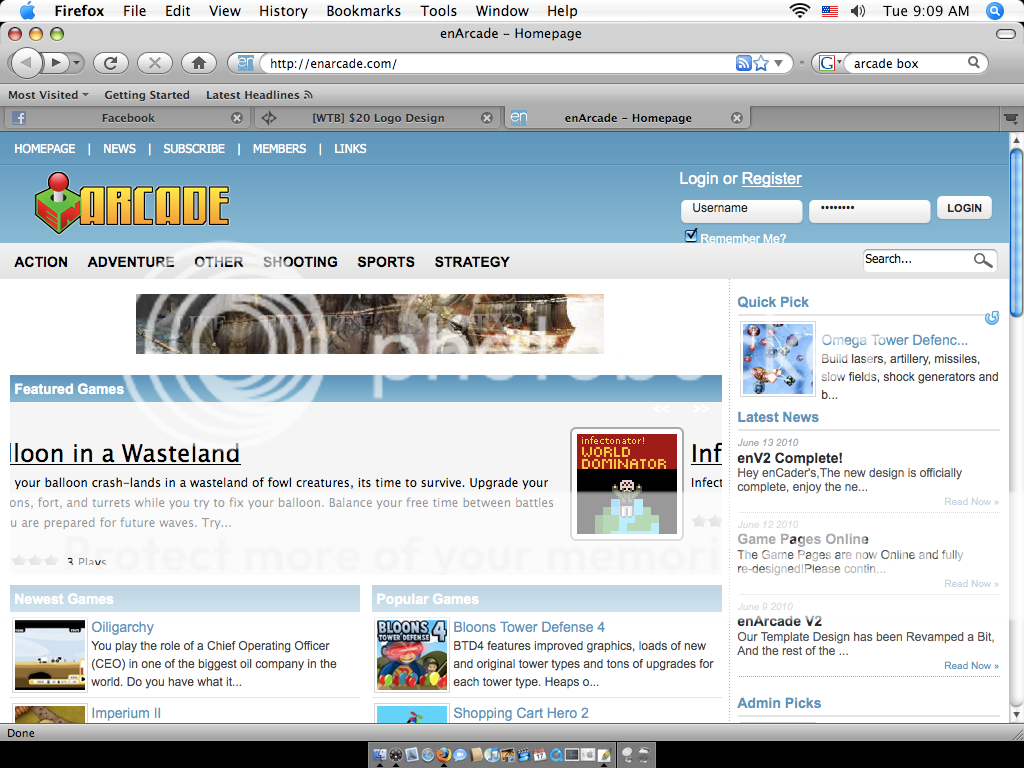Screen dimensions: 1024x768
Task: Bookmark the page with the star icon
Action: [761, 63]
